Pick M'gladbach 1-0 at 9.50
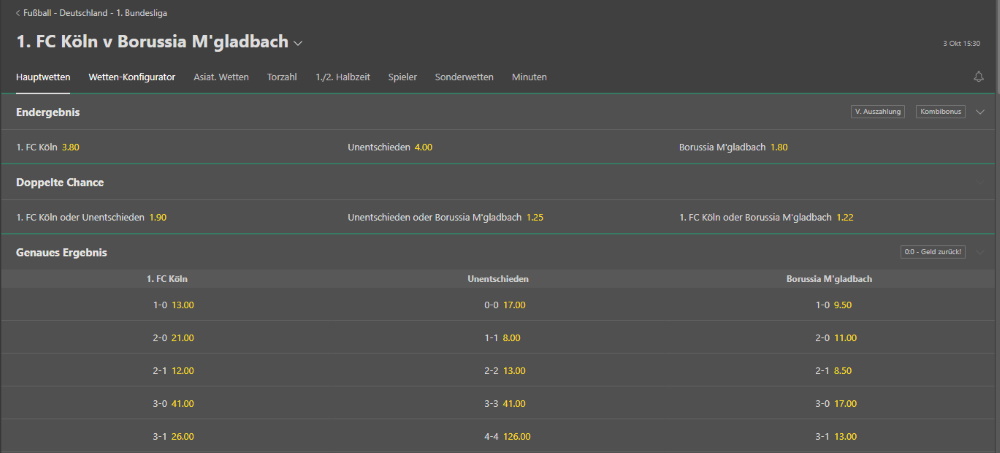The image size is (1000, 453). pyautogui.click(x=834, y=305)
